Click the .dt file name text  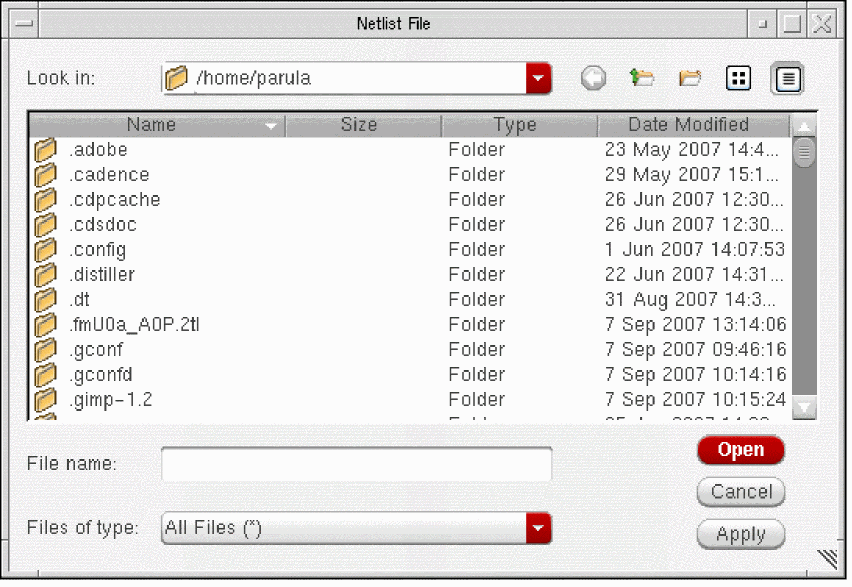click(x=79, y=299)
